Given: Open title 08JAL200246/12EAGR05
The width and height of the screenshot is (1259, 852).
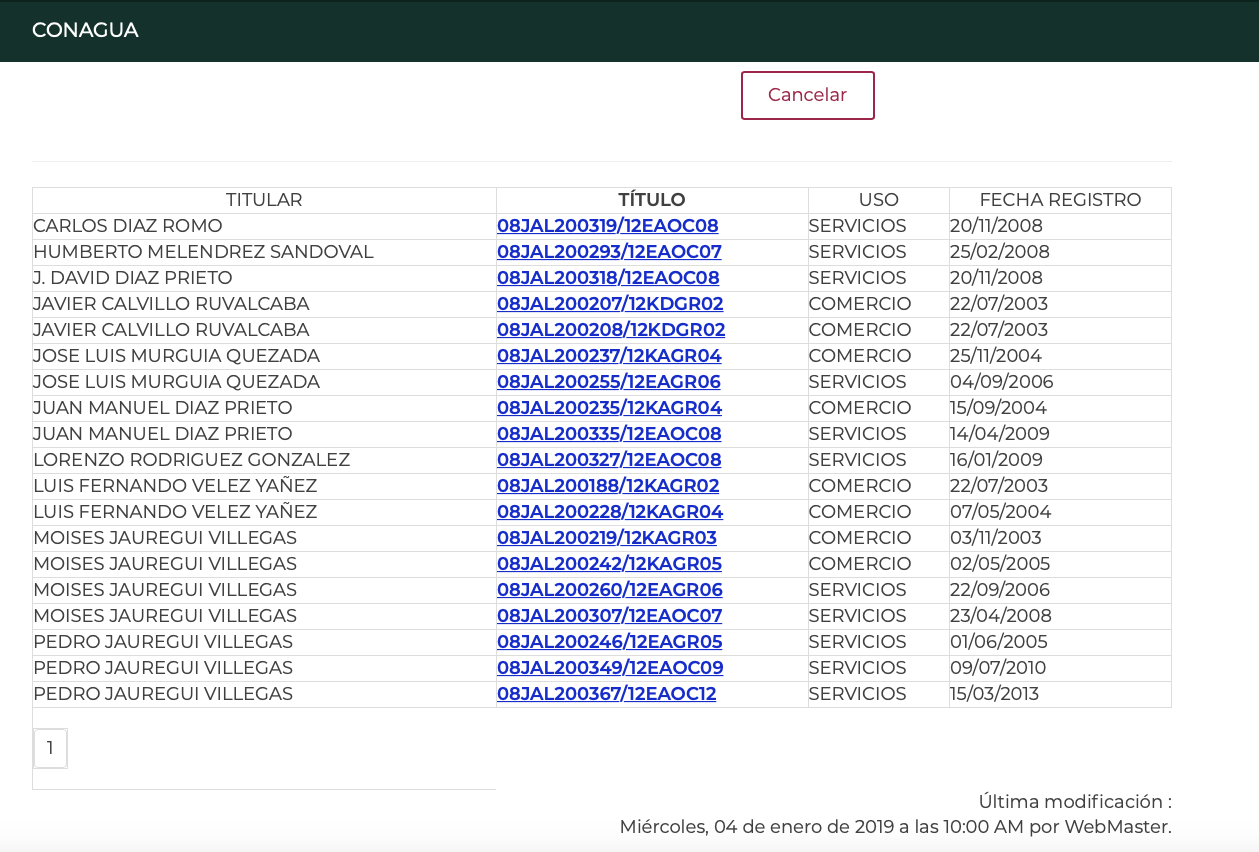Looking at the screenshot, I should [609, 642].
